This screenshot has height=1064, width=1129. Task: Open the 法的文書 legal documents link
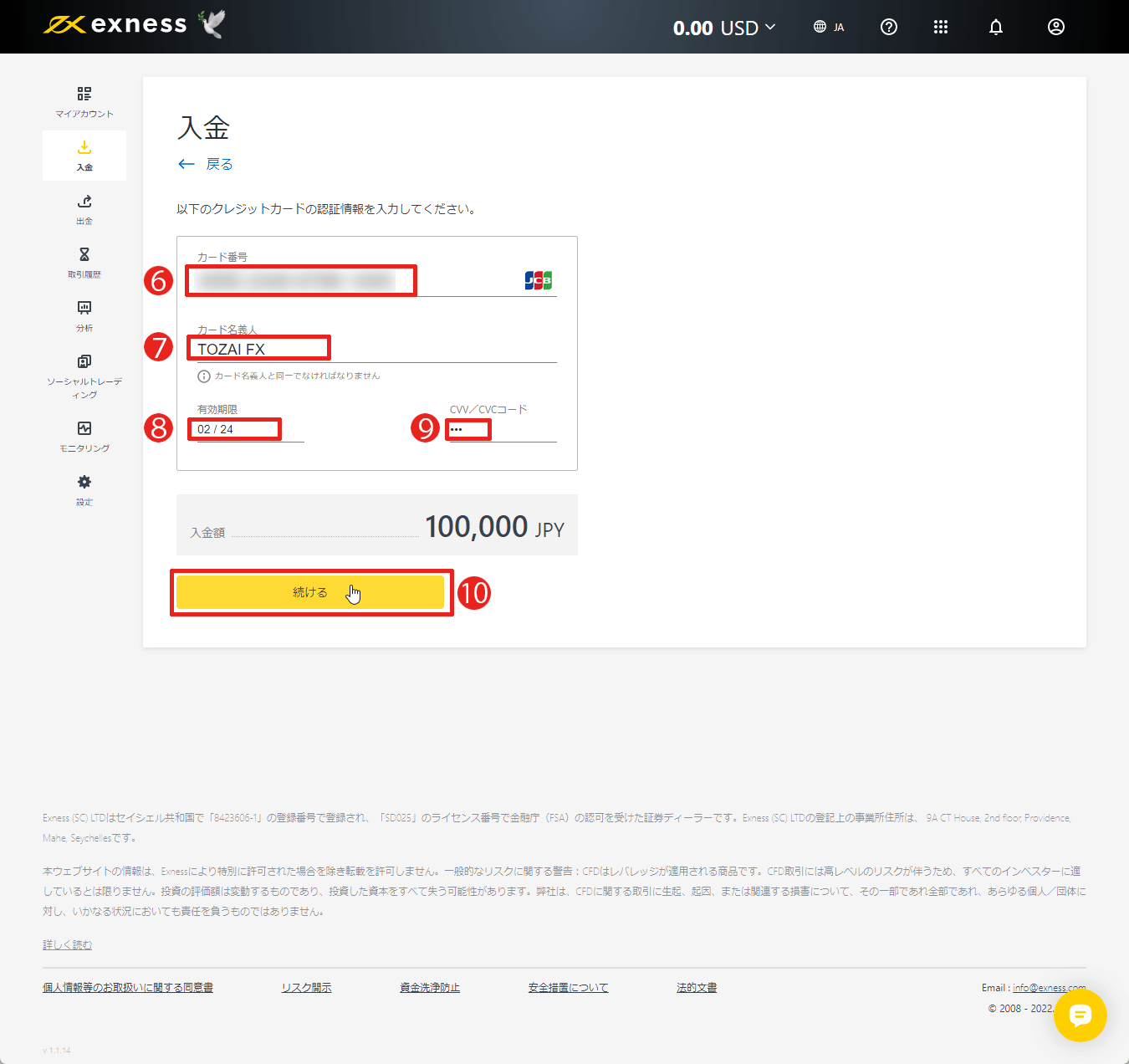pos(697,987)
